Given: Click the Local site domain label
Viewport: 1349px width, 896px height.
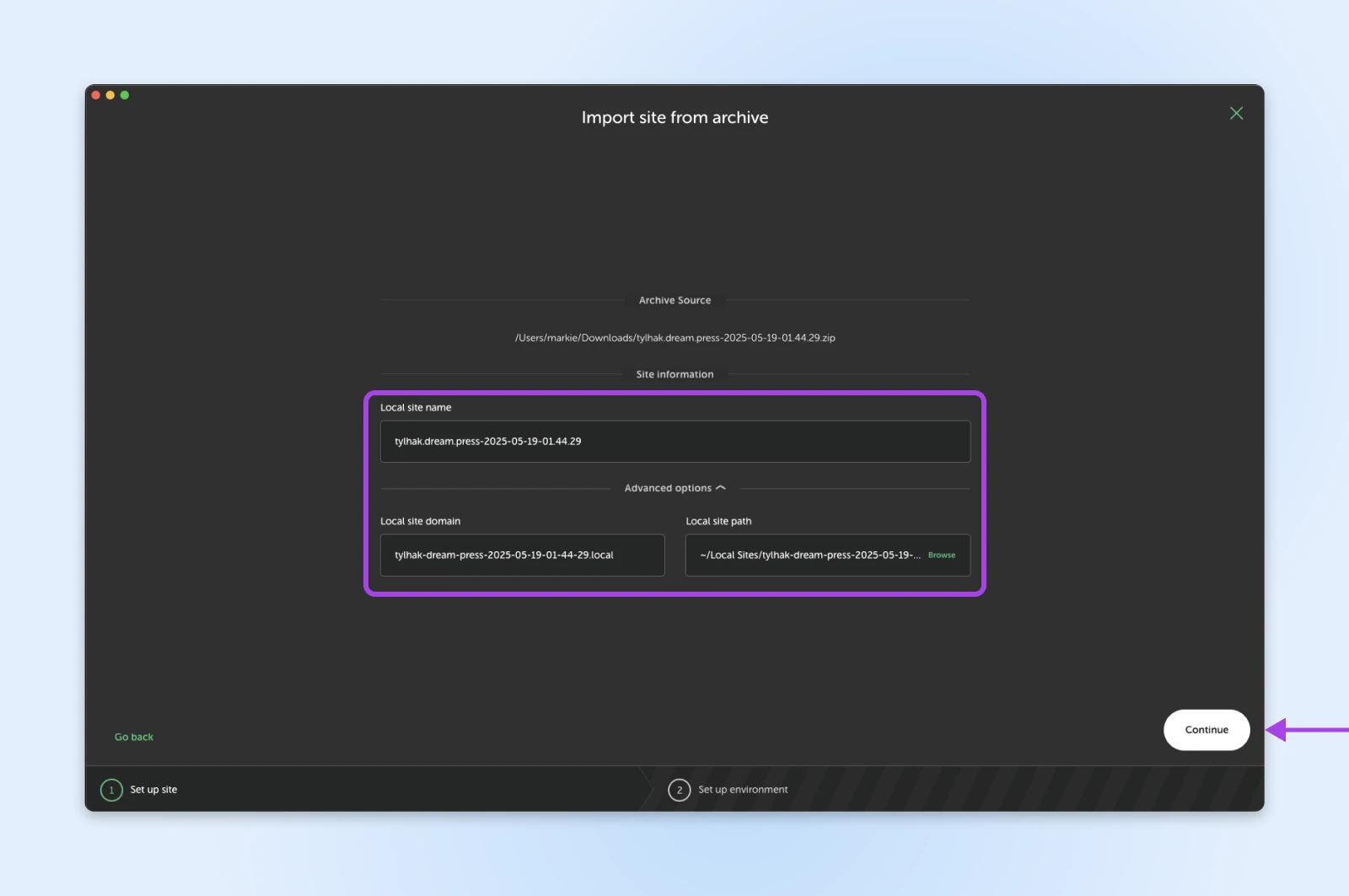Looking at the screenshot, I should 420,522.
